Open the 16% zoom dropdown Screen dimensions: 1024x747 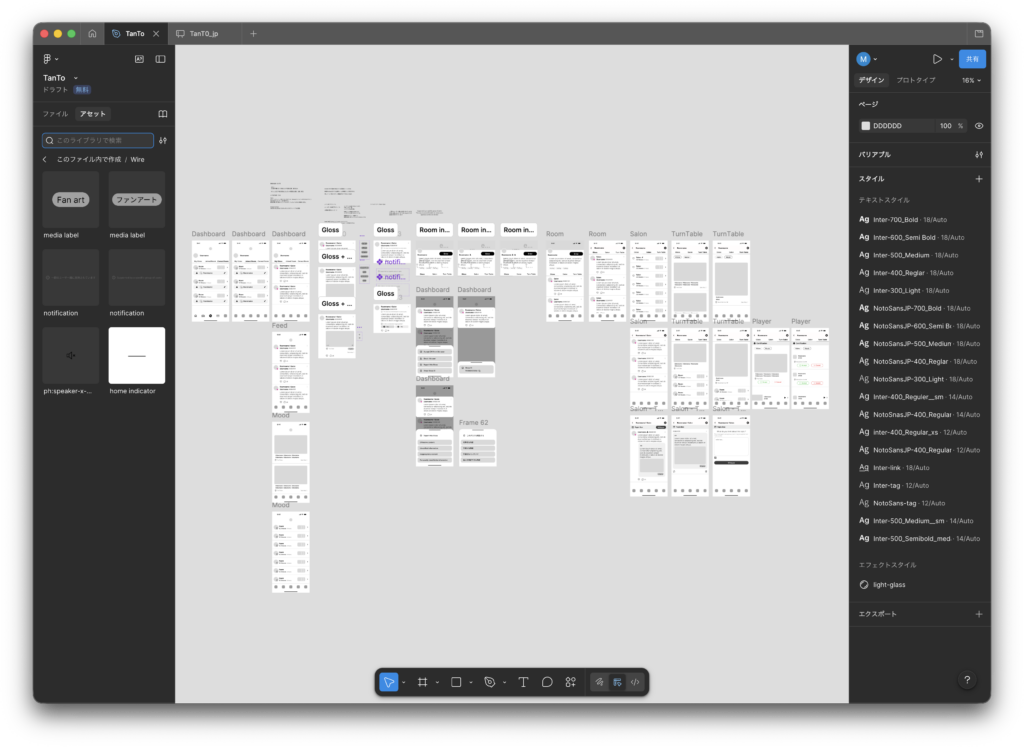[x=970, y=80]
